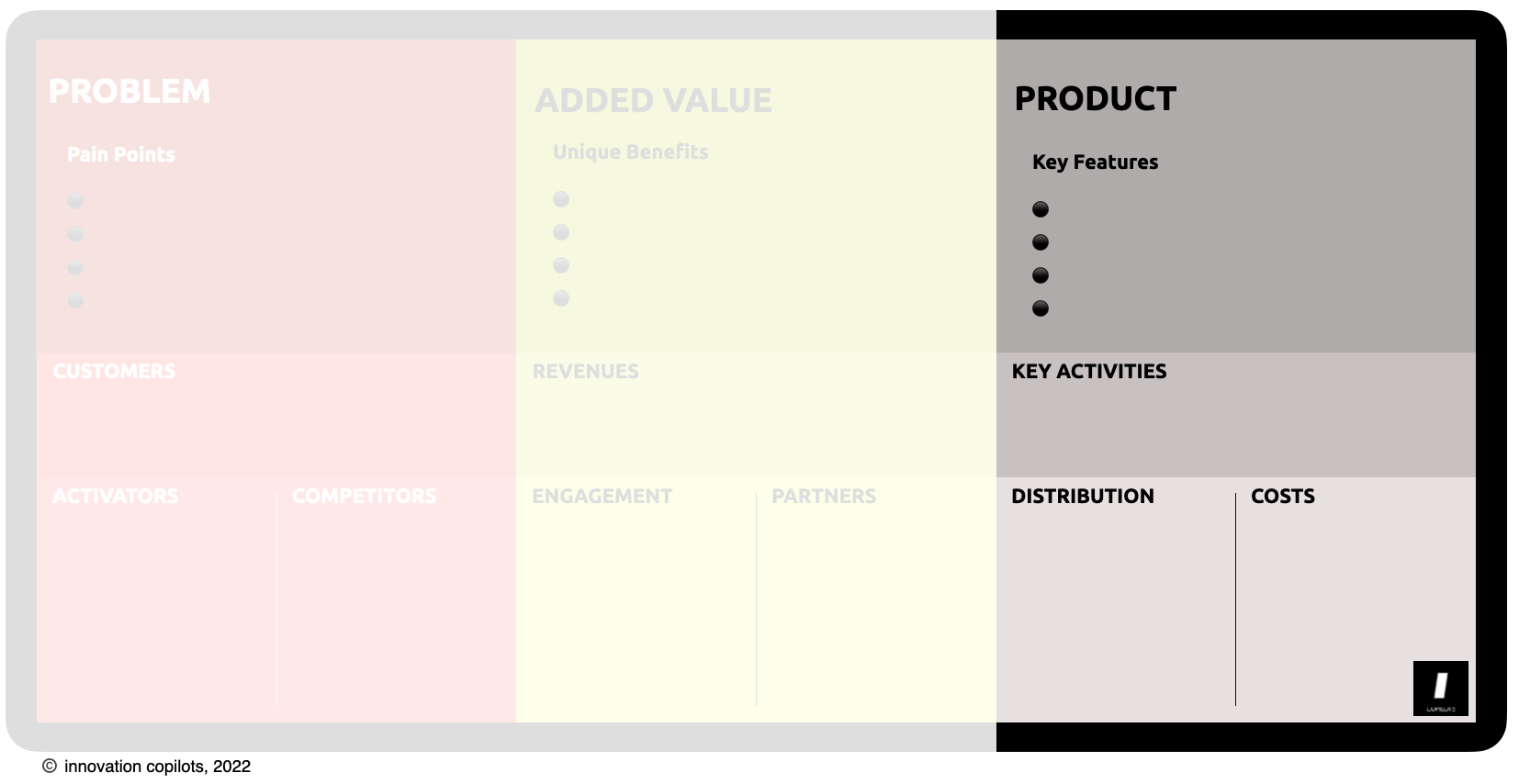The height and width of the screenshot is (784, 1519).
Task: Click the first bullet under Pain Points
Action: [x=75, y=201]
